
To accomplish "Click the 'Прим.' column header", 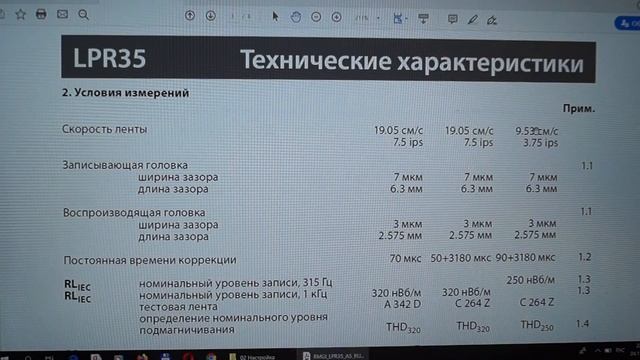I will coord(579,109).
